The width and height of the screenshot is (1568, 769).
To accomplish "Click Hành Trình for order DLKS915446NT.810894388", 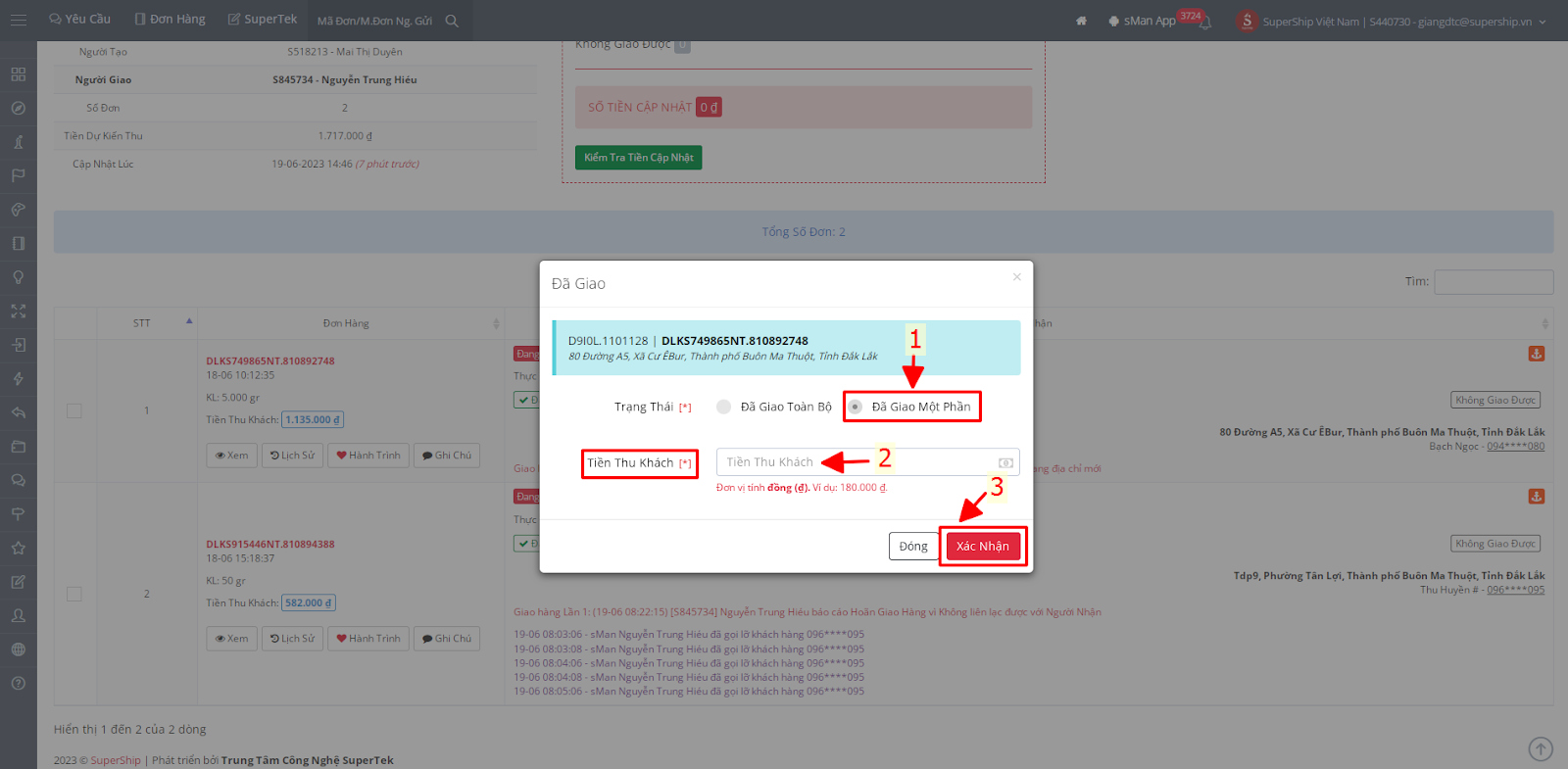I will [x=368, y=639].
